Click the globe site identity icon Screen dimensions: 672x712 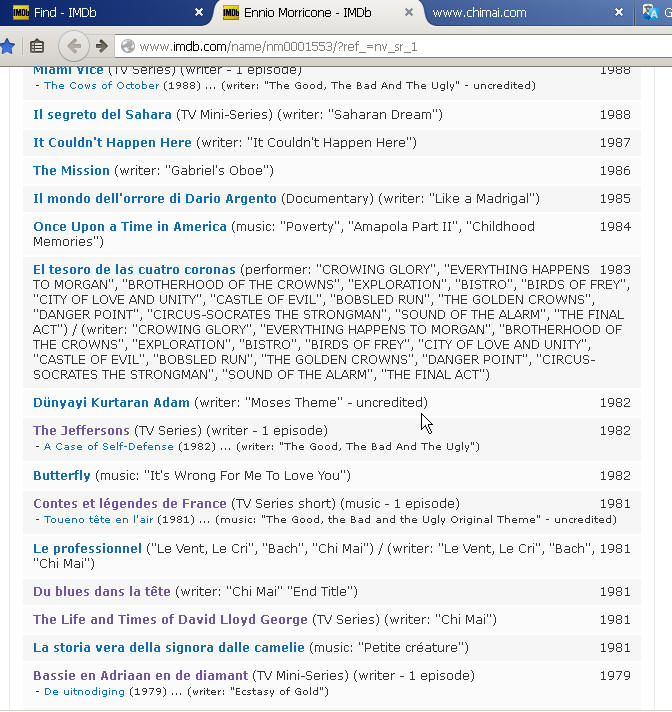(128, 46)
